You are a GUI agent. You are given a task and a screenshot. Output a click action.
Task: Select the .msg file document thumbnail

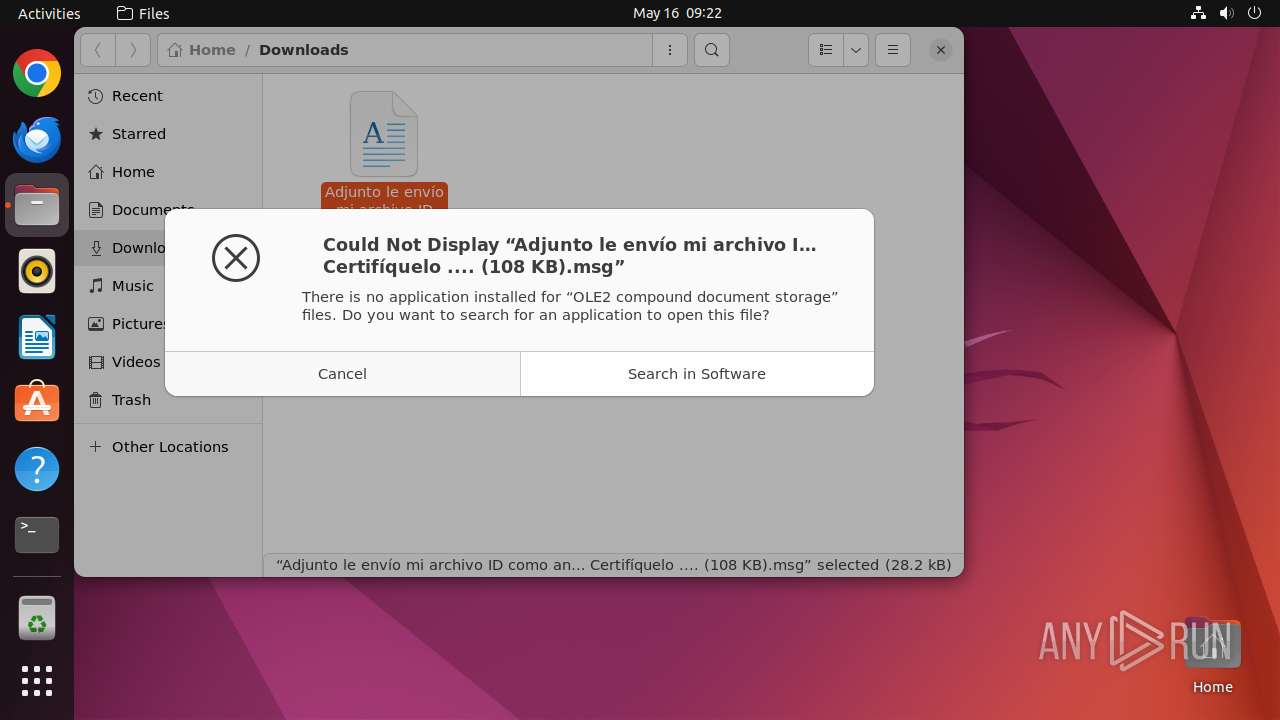click(x=384, y=134)
